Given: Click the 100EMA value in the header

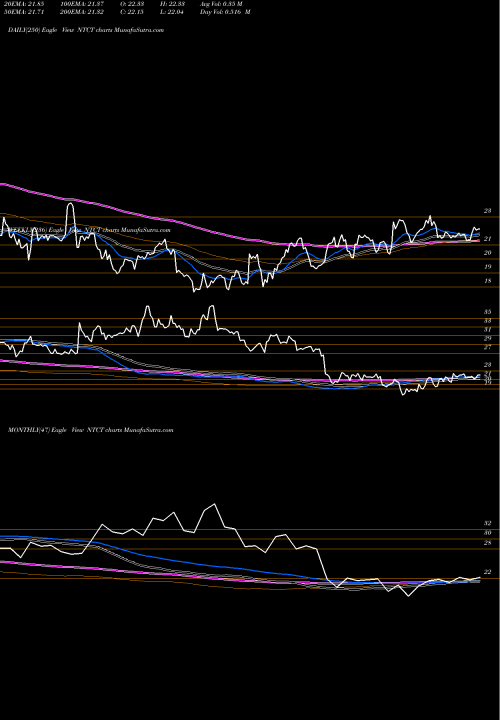Looking at the screenshot, I should pos(81,4).
